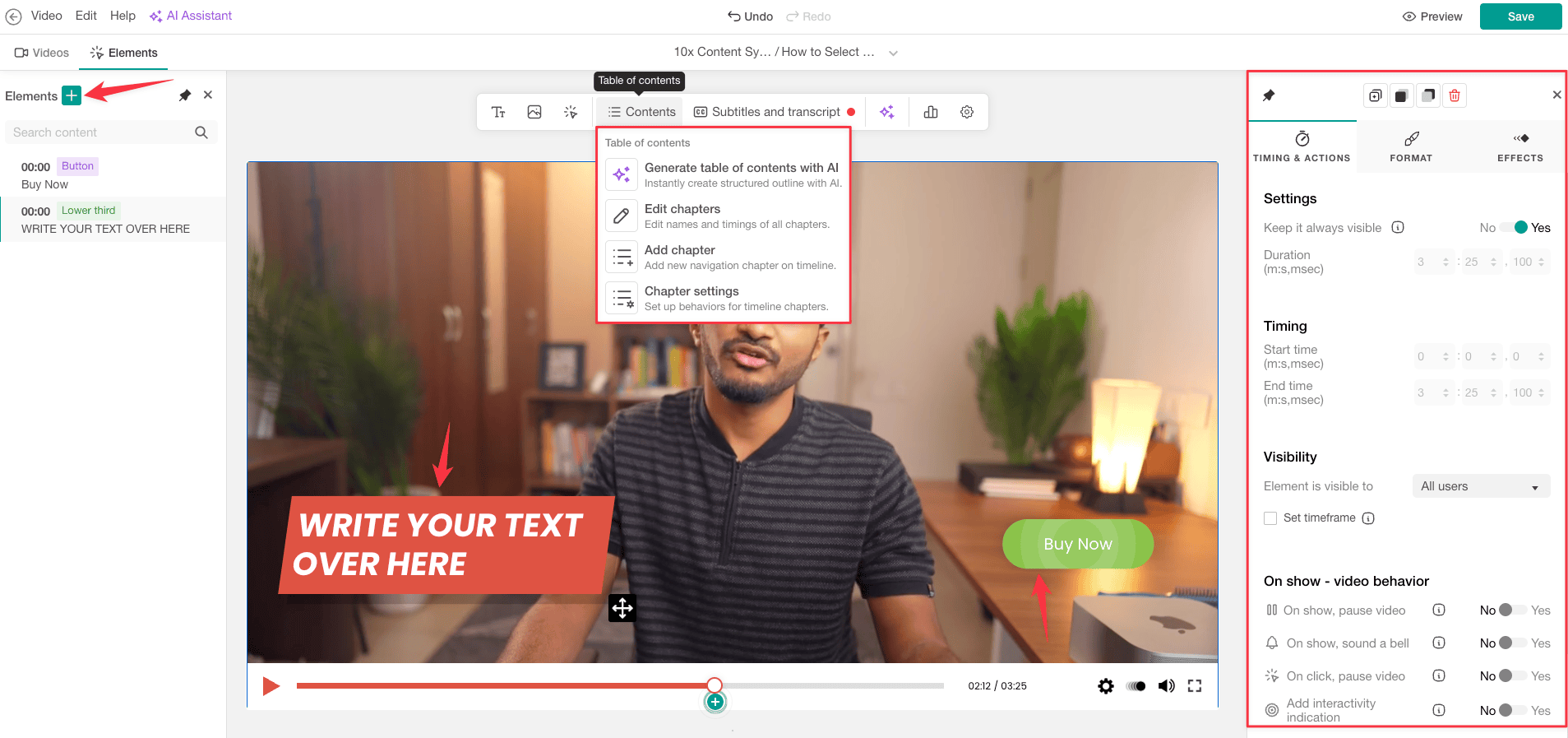Click info icon next to Set timeframe

[1368, 518]
